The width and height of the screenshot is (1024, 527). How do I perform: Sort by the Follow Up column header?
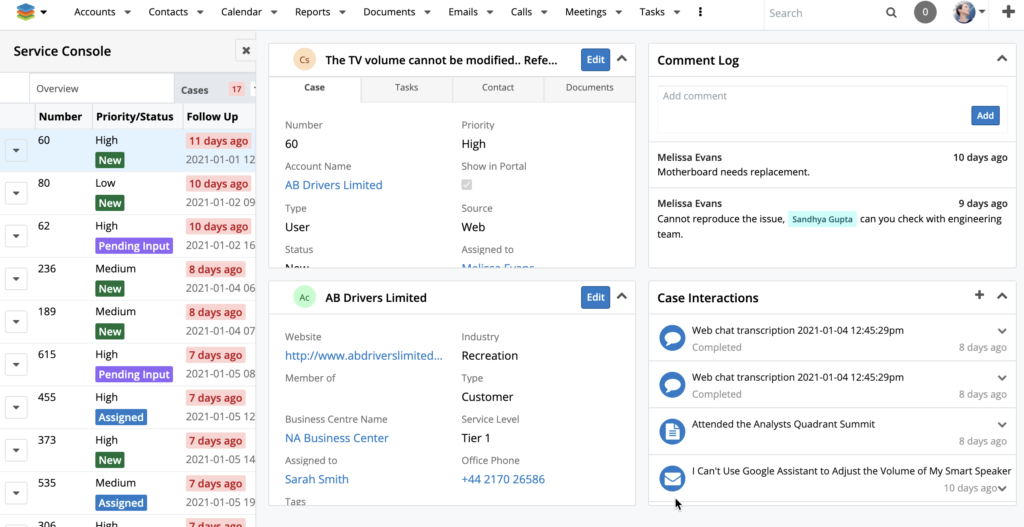[x=212, y=117]
